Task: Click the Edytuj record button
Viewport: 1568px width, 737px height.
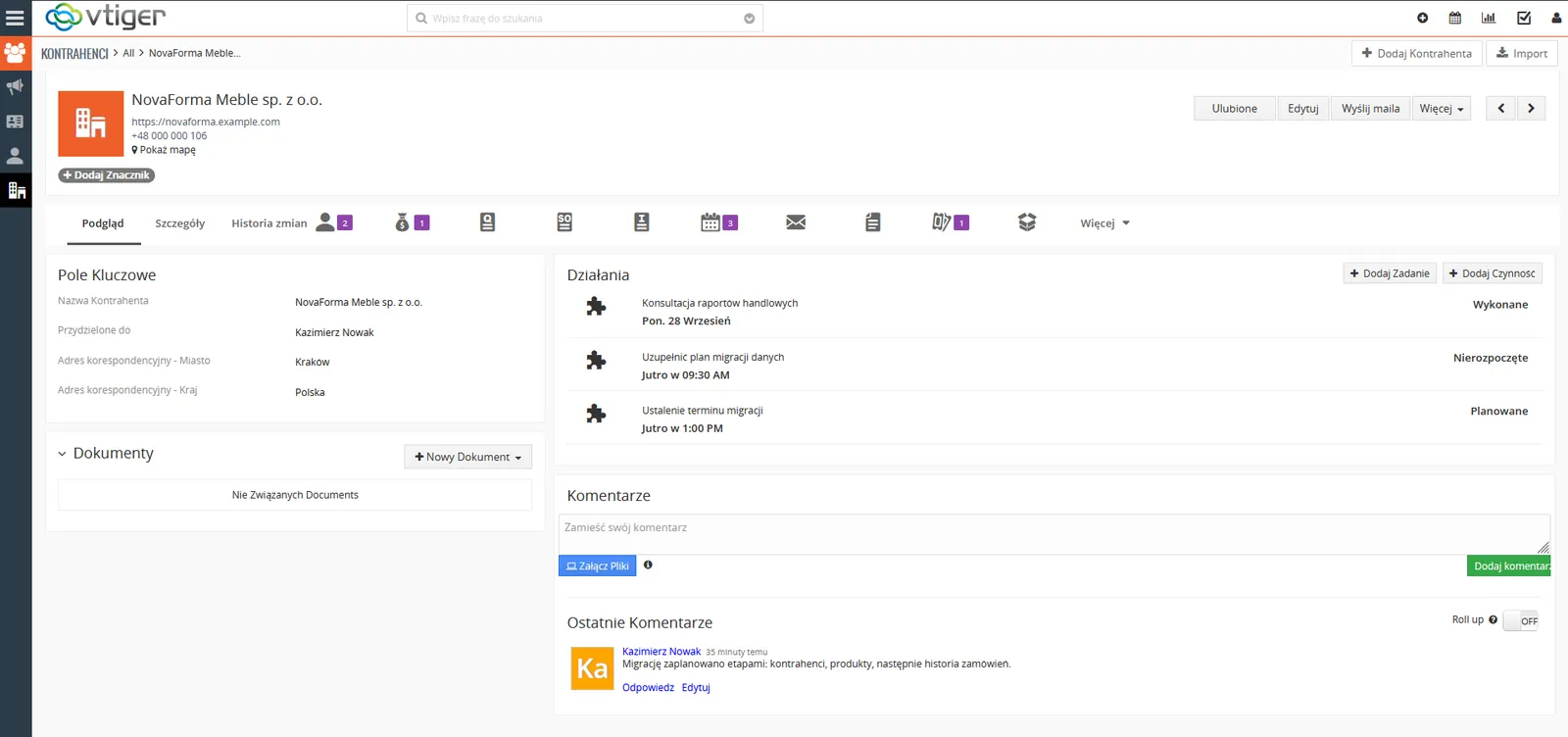Action: 1303,108
